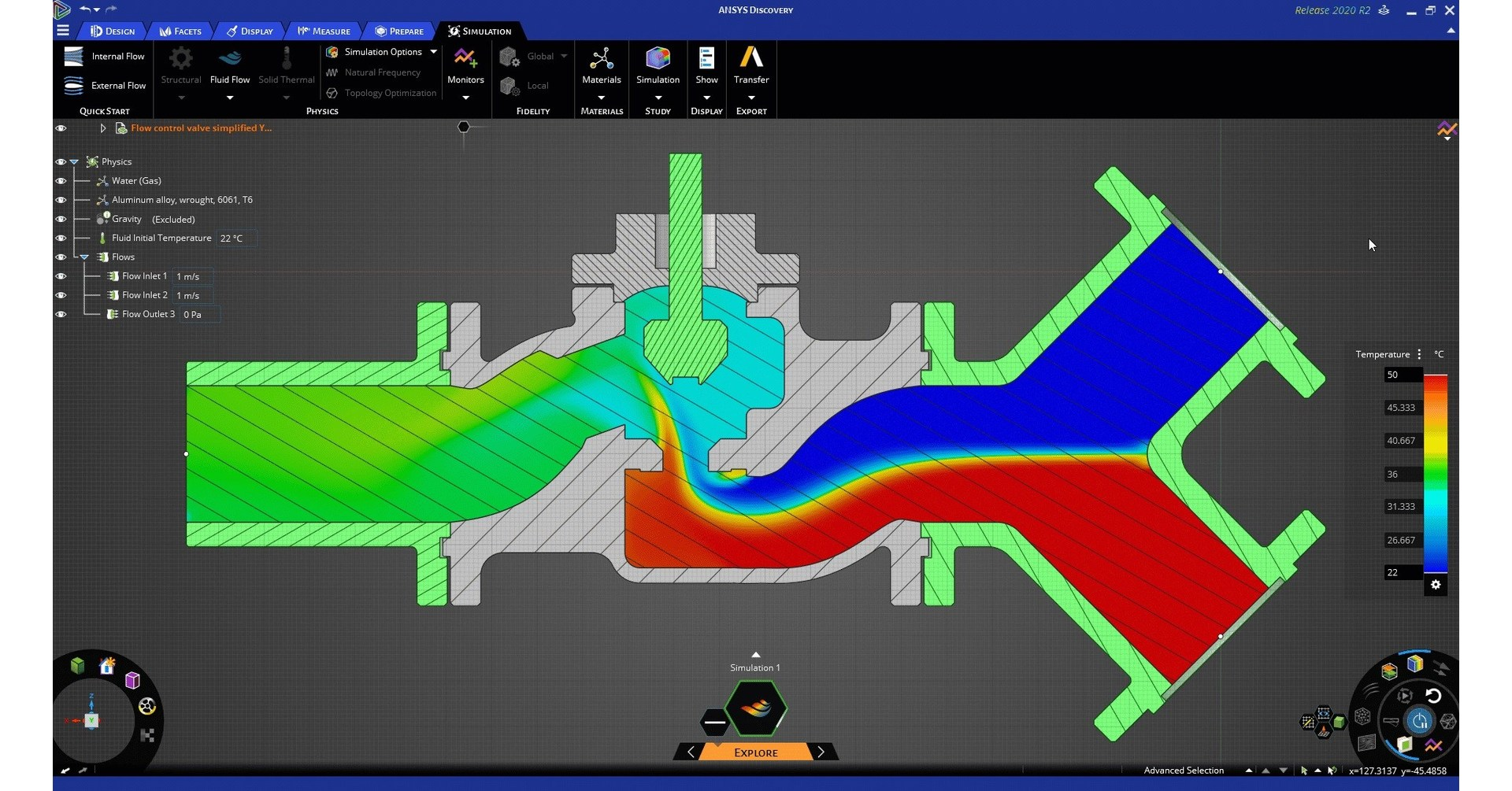
Task: Select the Fluid Flow physics icon
Action: [x=230, y=58]
